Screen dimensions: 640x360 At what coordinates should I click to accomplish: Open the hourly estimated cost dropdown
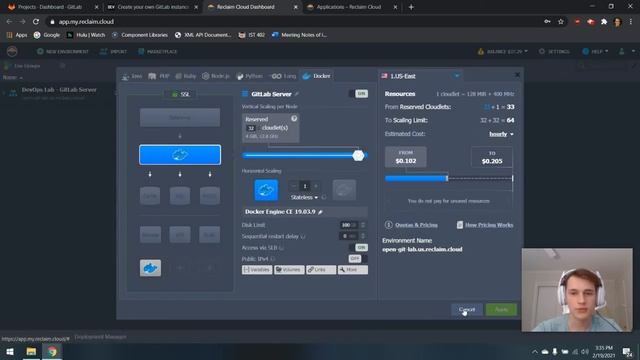[501, 134]
